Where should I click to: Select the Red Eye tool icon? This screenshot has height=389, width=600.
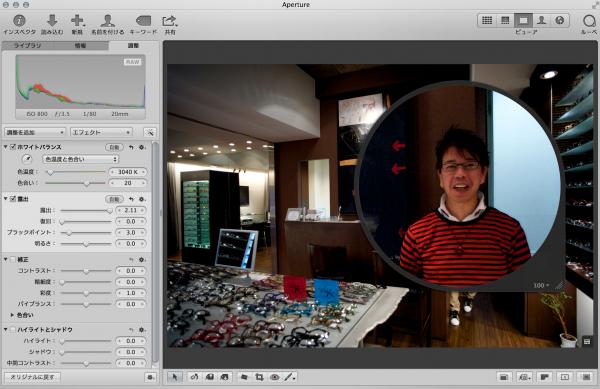[x=274, y=377]
